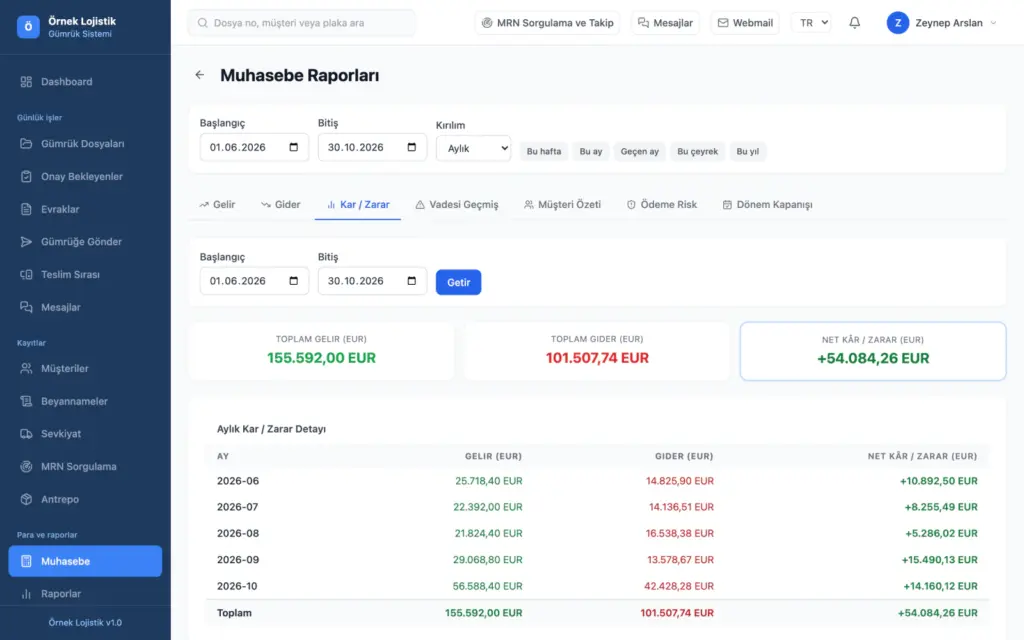Open the Kırılım dropdown set to Aylık

click(473, 148)
